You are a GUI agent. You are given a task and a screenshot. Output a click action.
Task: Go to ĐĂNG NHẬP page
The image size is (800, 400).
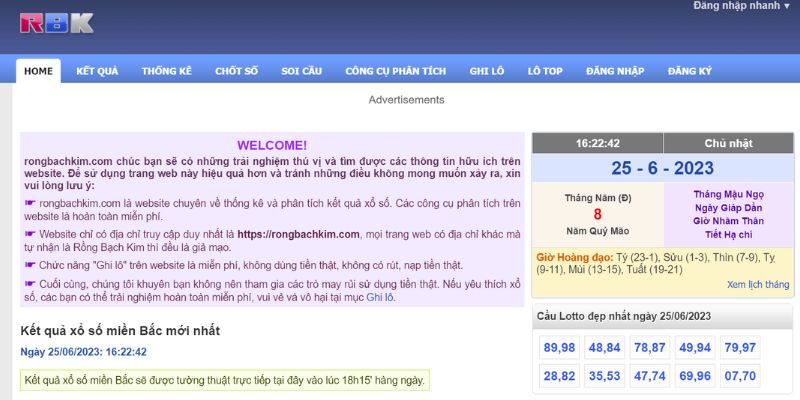[615, 71]
